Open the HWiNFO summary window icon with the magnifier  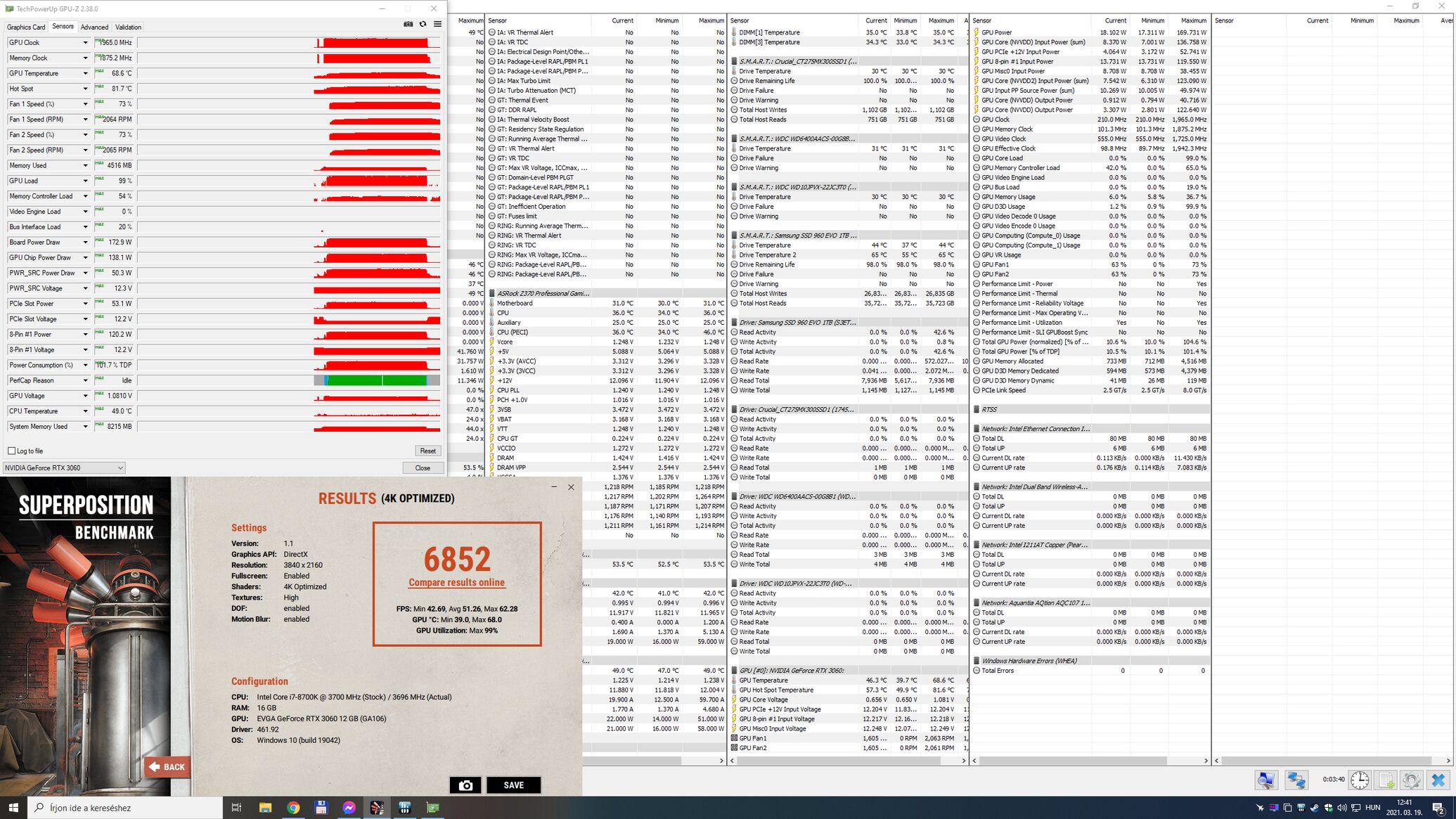(1266, 780)
